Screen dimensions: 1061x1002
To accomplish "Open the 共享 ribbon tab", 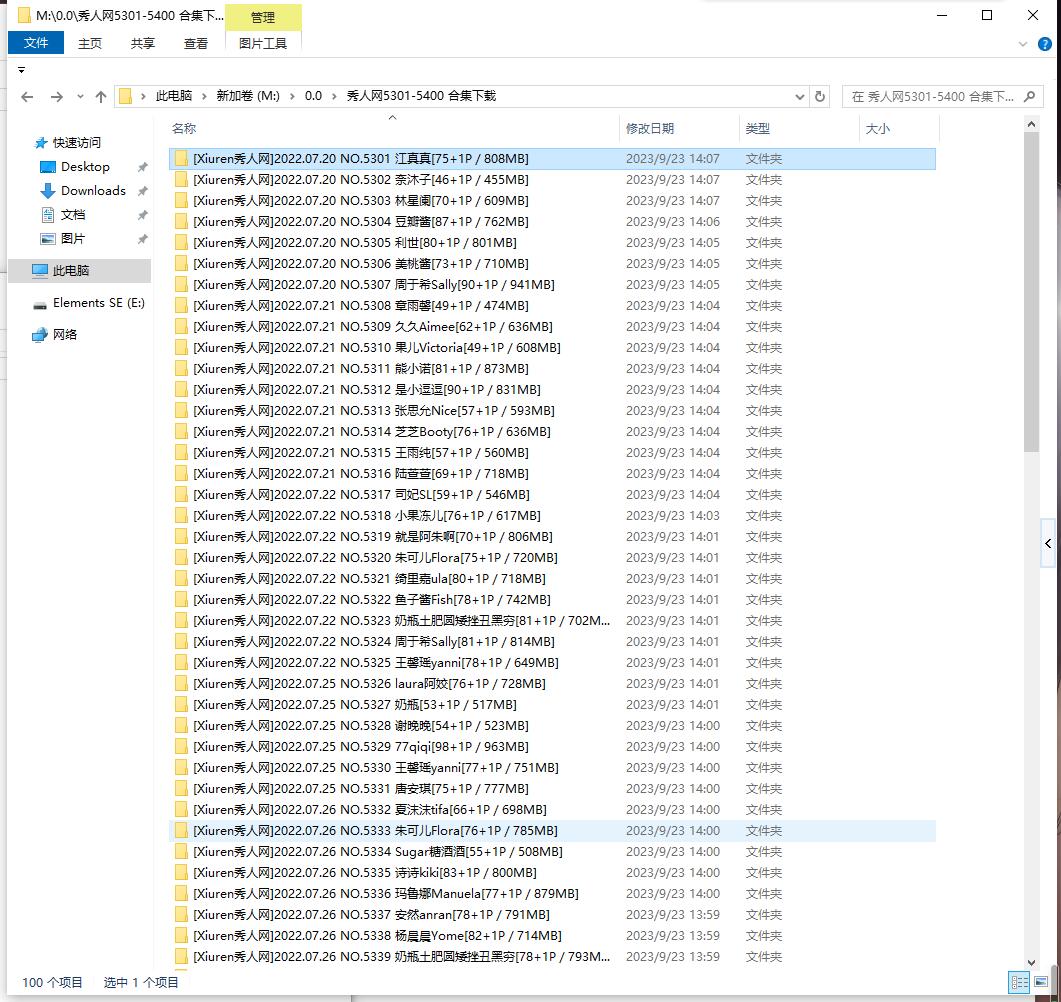I will [x=143, y=43].
